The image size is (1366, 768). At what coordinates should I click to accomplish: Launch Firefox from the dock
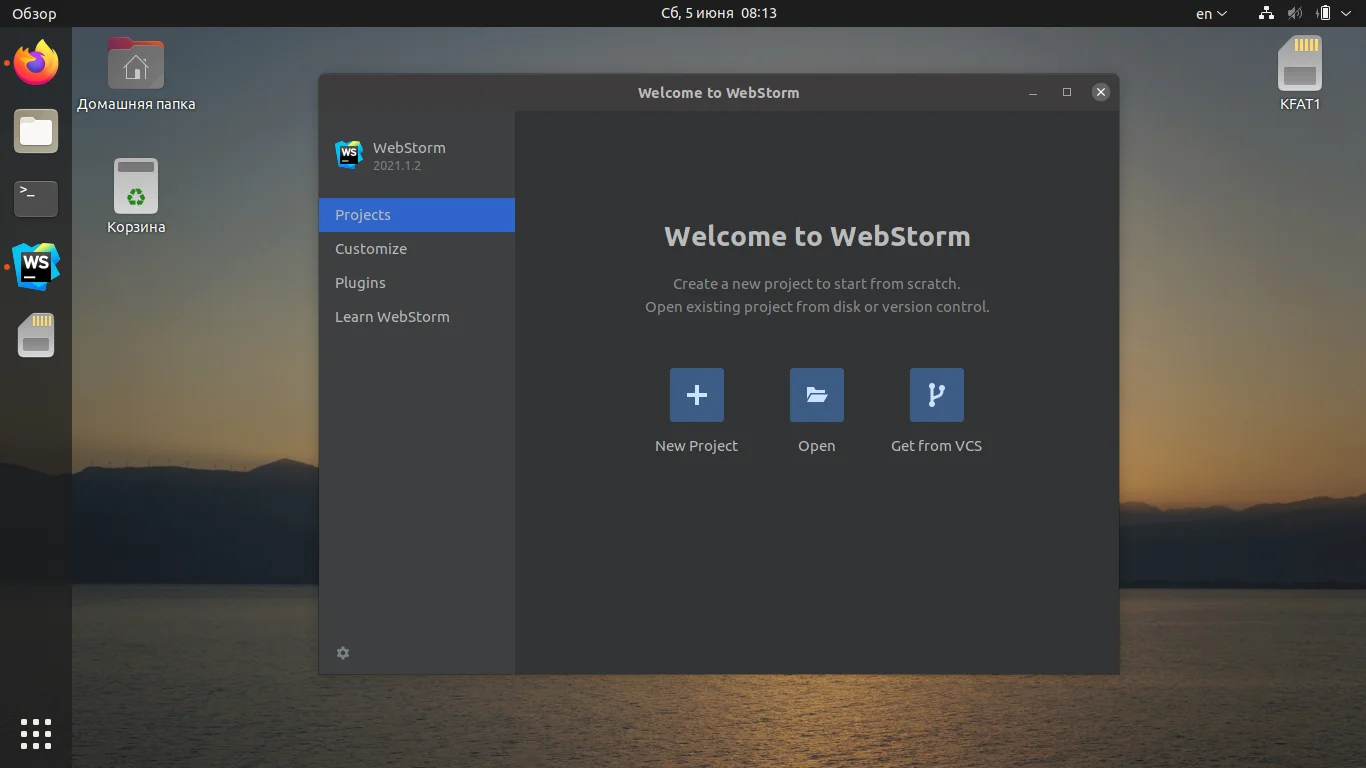click(35, 63)
